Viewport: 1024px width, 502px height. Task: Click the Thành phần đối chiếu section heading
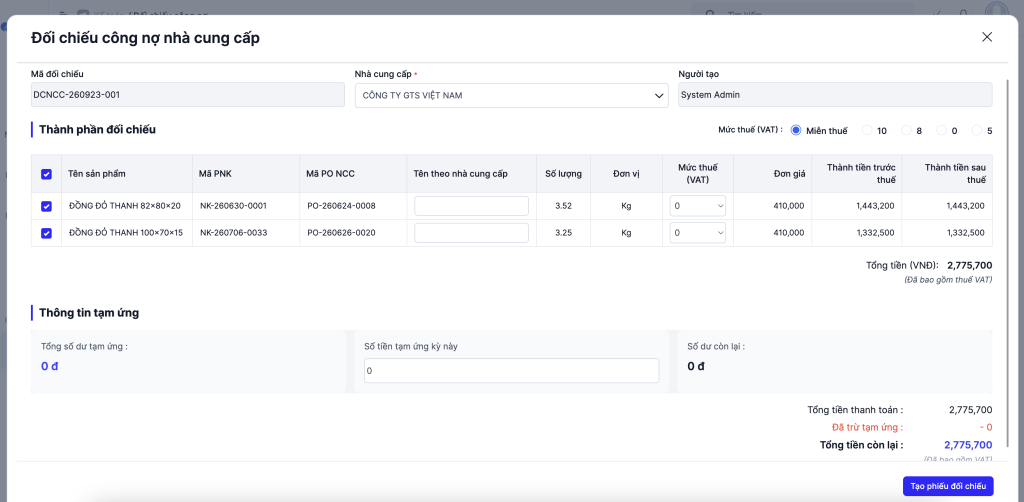(x=97, y=129)
